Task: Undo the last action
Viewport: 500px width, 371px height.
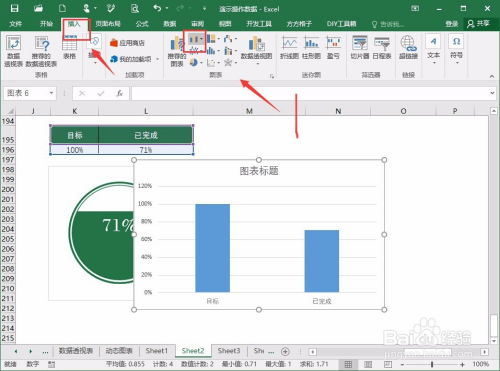Action: (157, 8)
